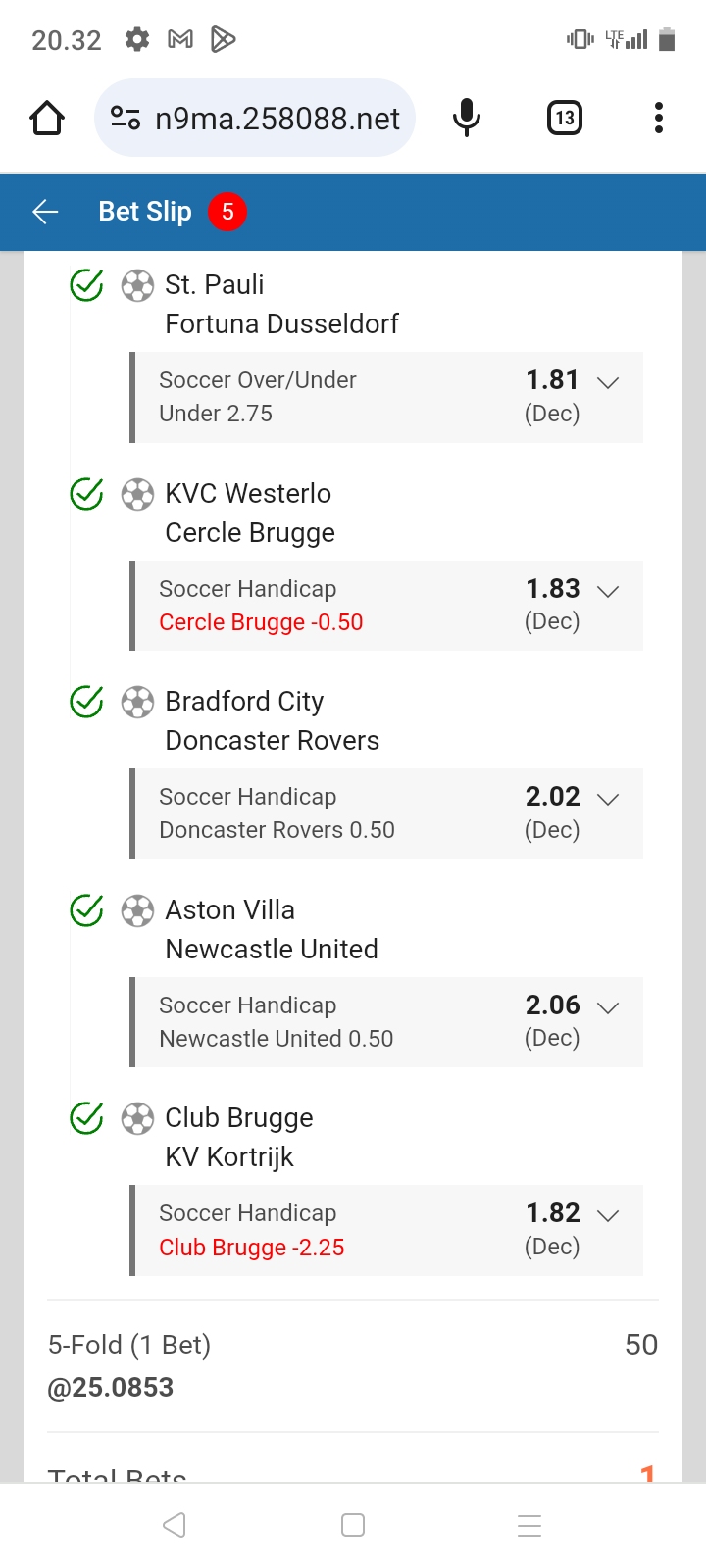Expand odds dropdown for 1.81 Under 2.75
This screenshot has height=1568, width=706.
[608, 382]
